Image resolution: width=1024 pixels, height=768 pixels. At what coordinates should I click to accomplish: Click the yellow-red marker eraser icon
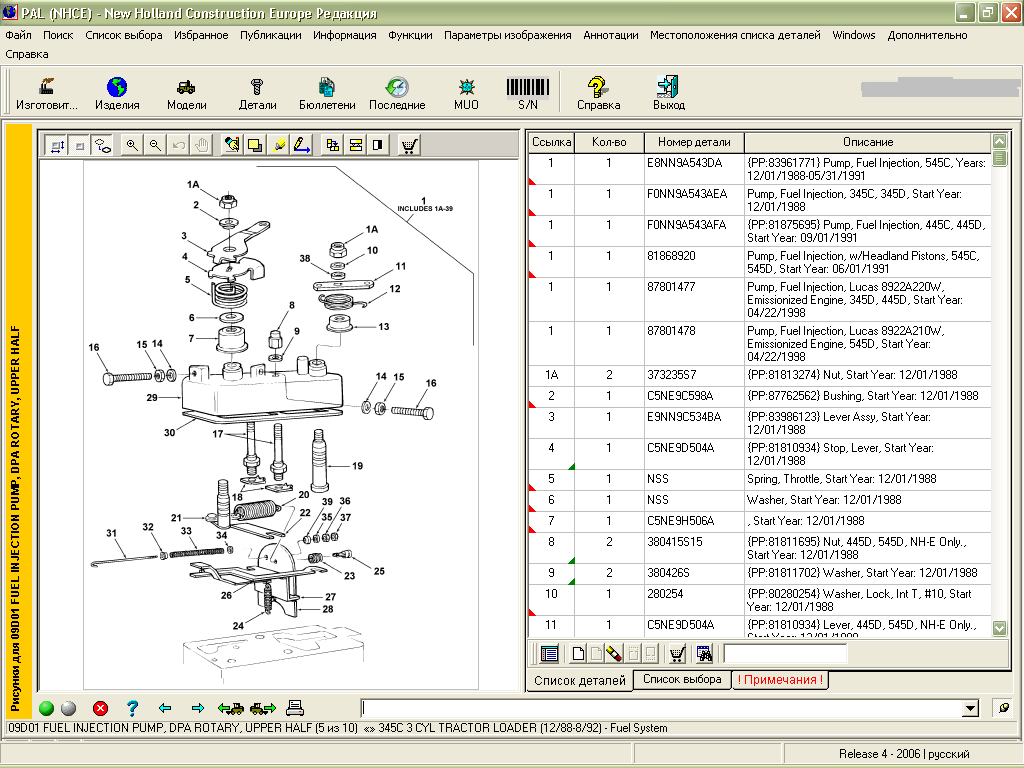pyautogui.click(x=613, y=653)
